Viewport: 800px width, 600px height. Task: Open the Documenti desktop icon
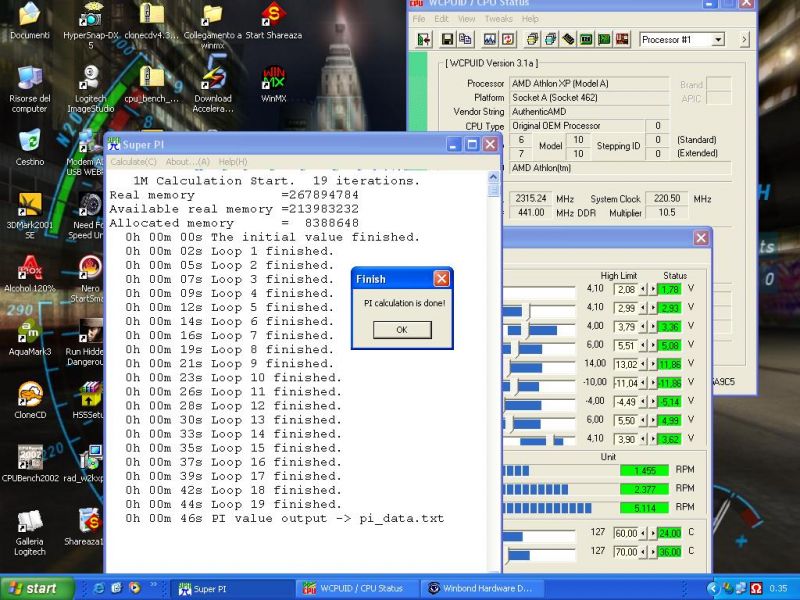(30, 21)
